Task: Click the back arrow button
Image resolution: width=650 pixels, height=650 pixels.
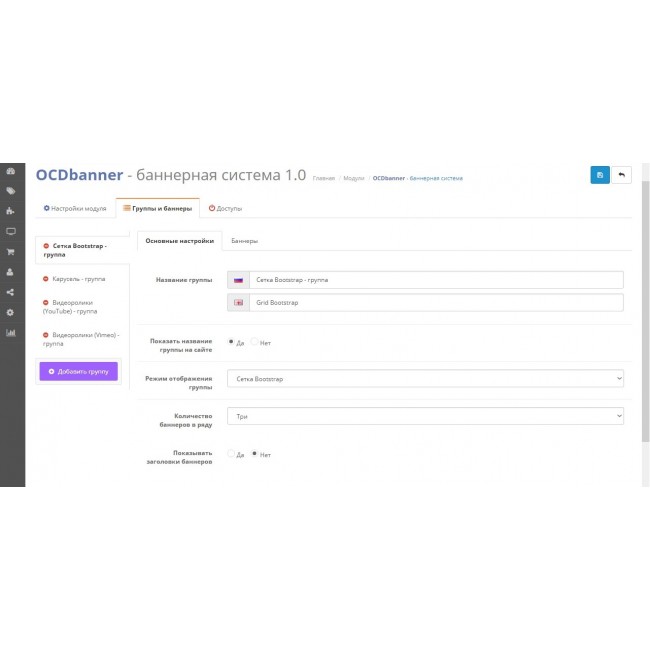Action: pos(622,175)
